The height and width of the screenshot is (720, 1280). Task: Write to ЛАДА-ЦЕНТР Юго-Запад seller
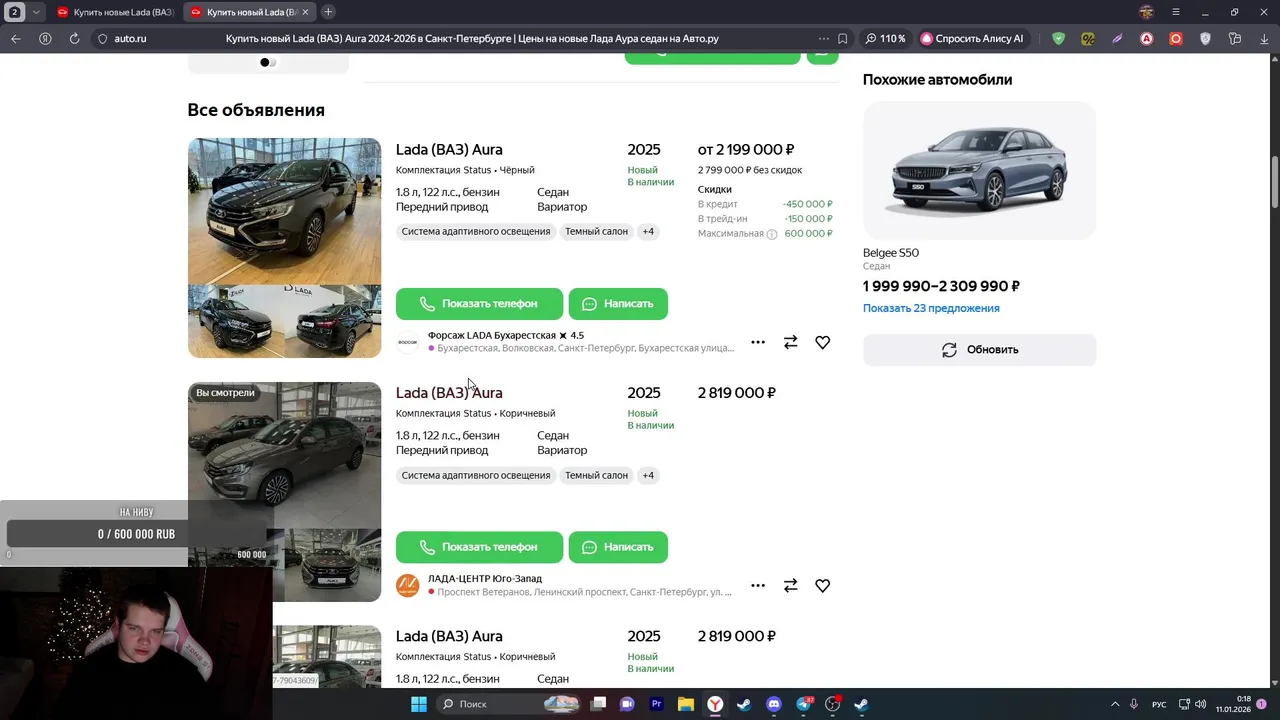618,547
